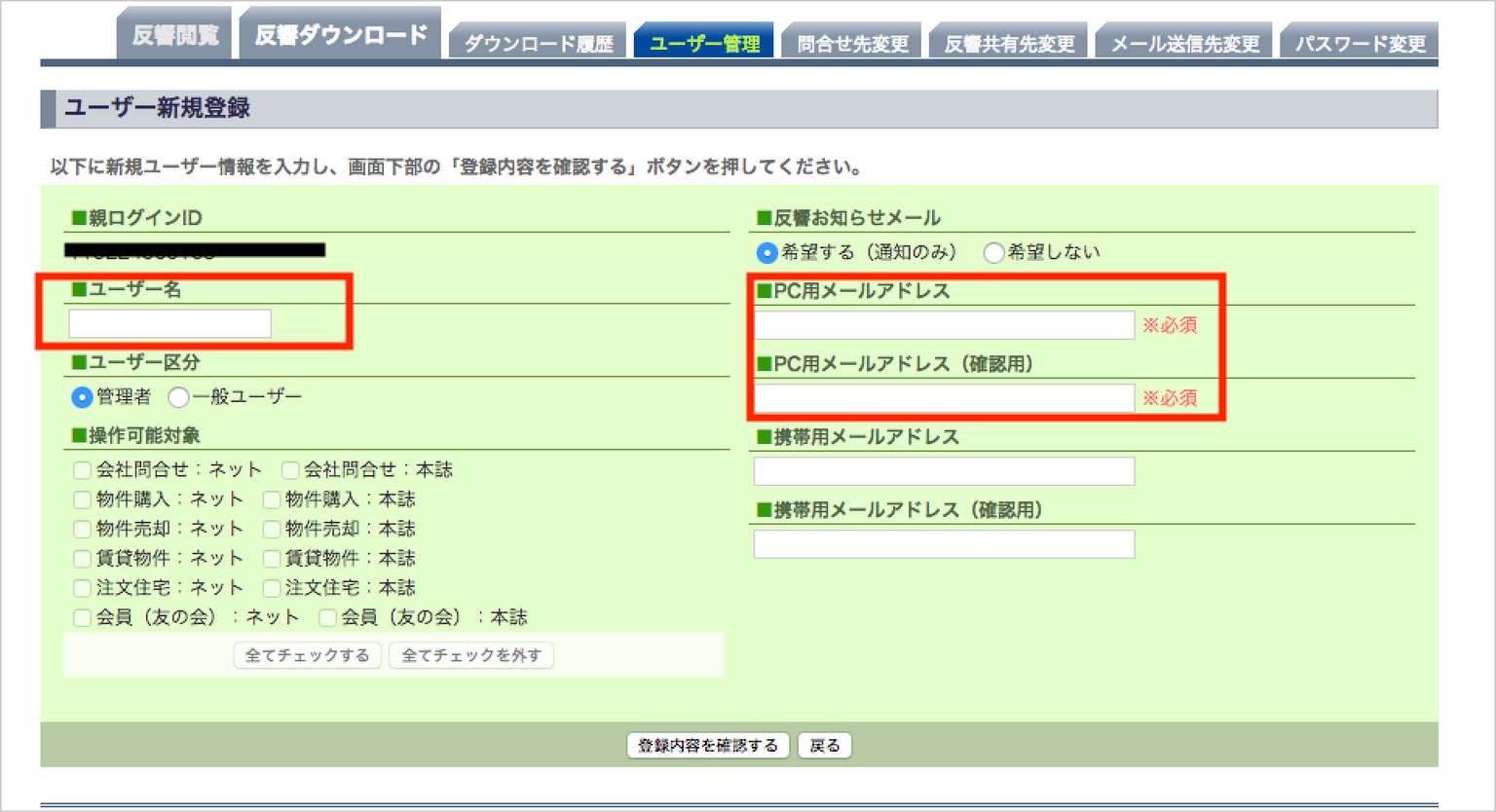Open the 反響閲覧 tab

click(174, 35)
